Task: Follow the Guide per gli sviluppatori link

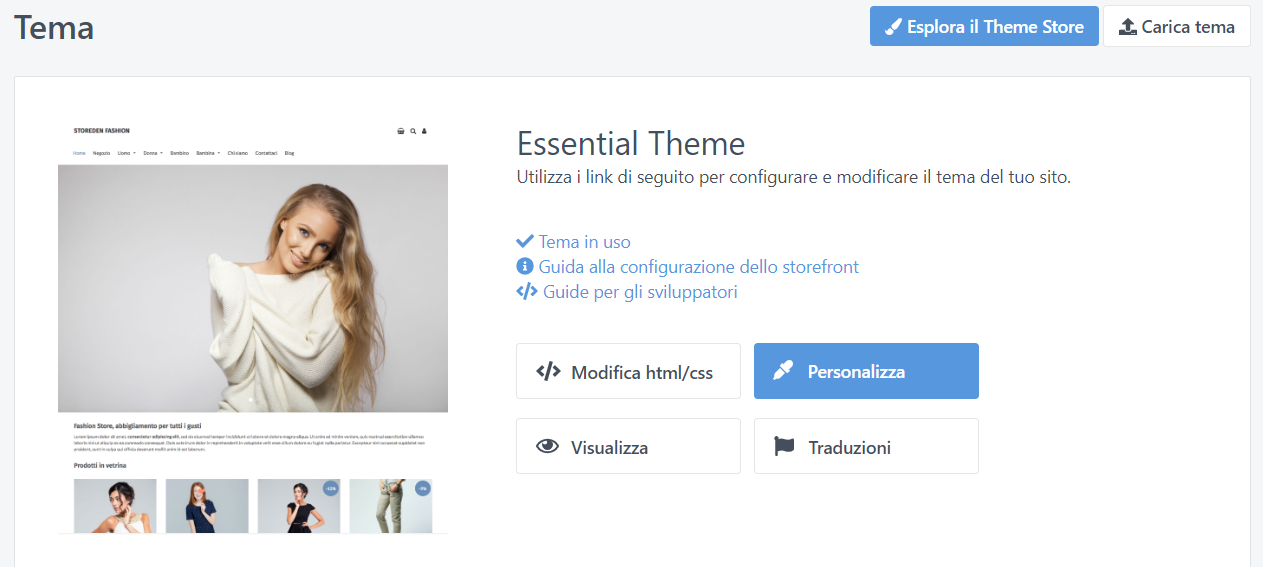Action: (x=640, y=292)
